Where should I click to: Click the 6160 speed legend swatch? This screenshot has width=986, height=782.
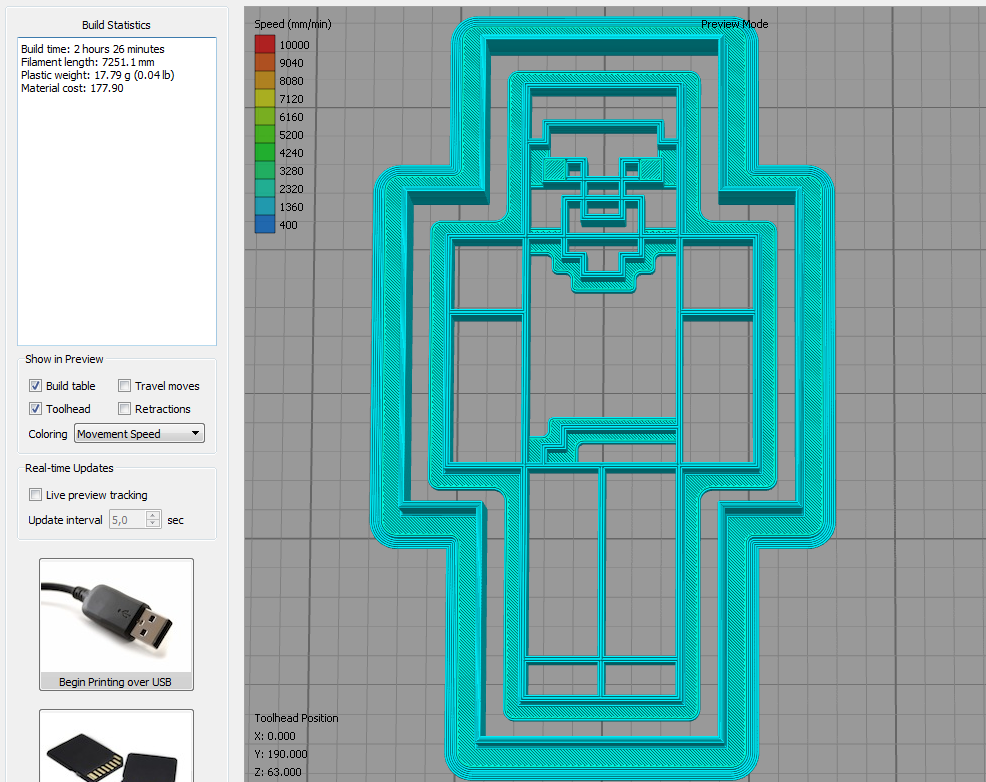pos(265,117)
